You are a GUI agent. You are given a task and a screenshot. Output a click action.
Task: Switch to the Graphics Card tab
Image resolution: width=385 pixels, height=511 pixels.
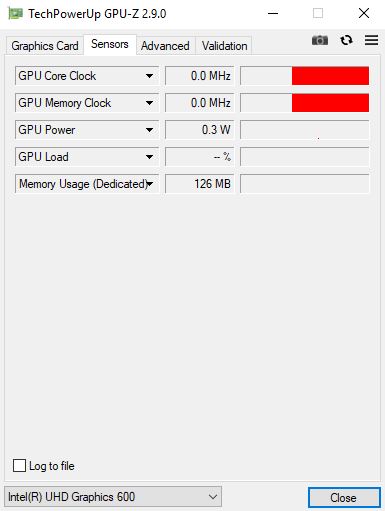(x=45, y=46)
